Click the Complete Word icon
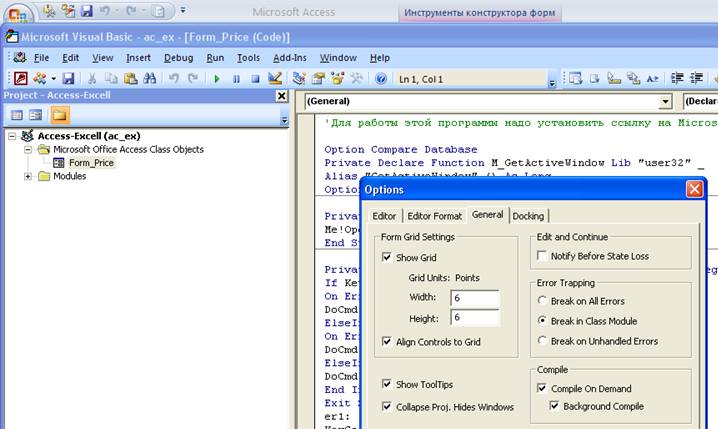 [x=653, y=79]
